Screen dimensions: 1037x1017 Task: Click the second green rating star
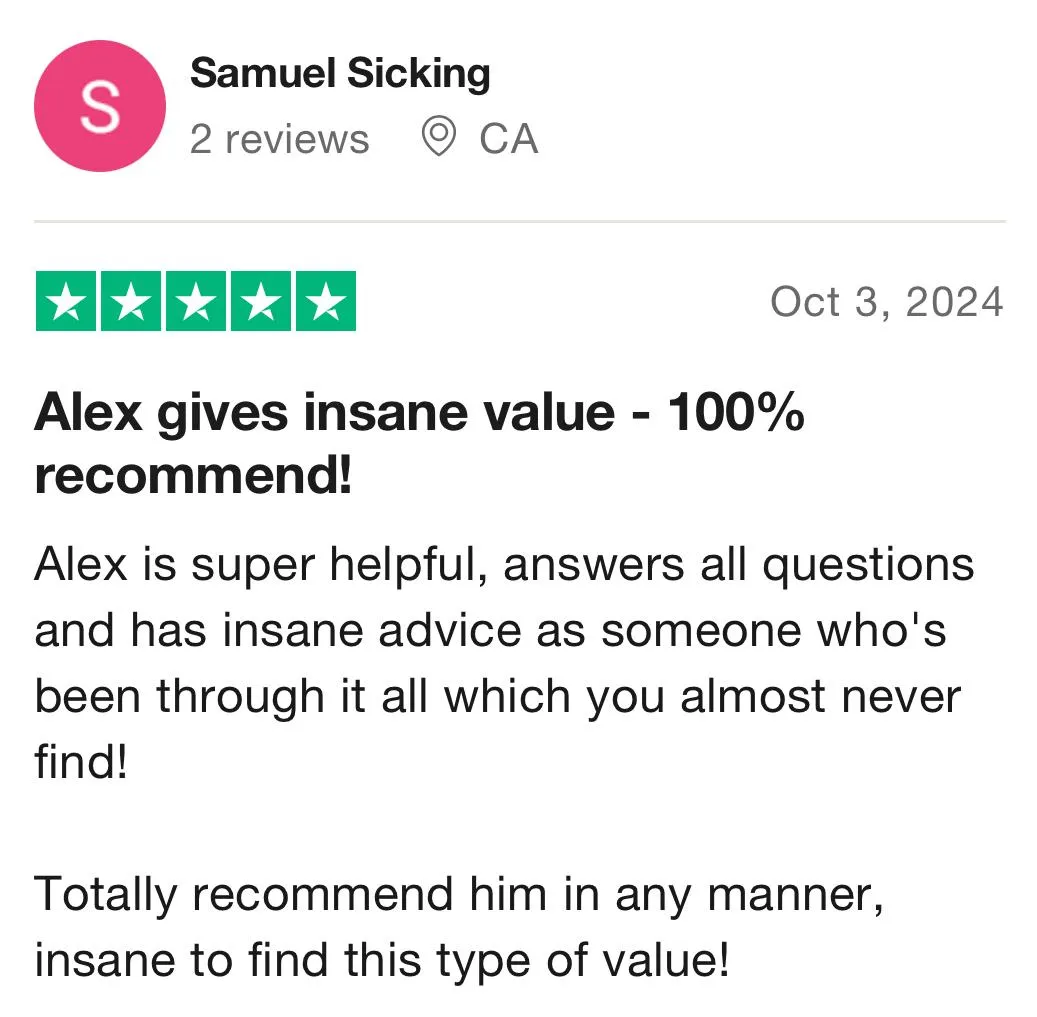[x=131, y=301]
